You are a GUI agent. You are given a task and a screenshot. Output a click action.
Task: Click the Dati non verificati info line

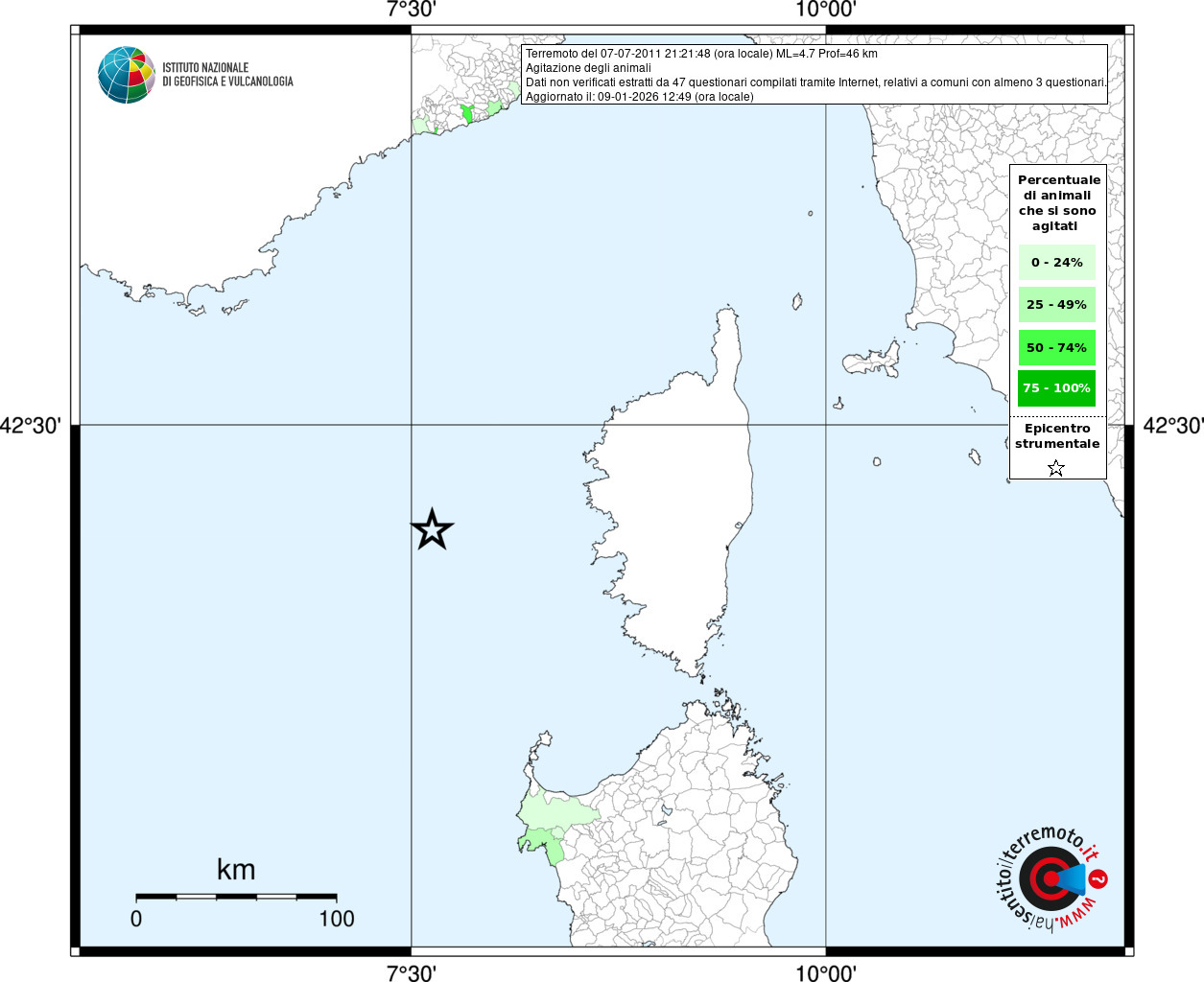coord(815,82)
